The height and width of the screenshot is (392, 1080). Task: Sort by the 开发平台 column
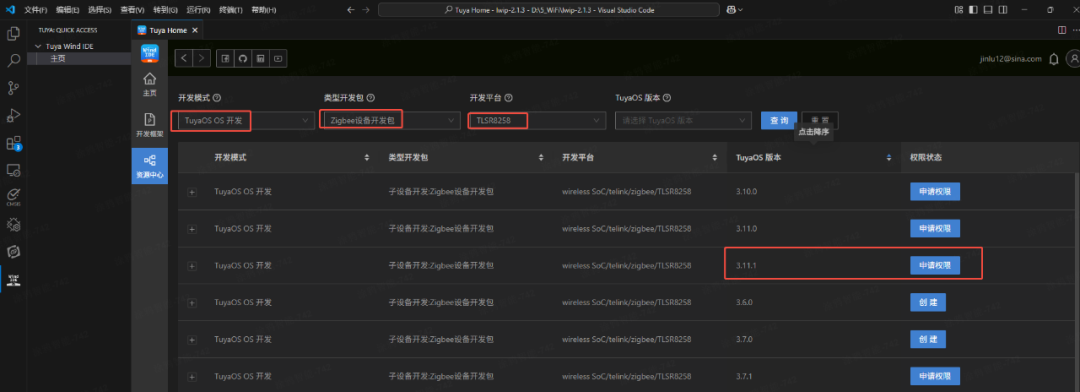click(715, 158)
